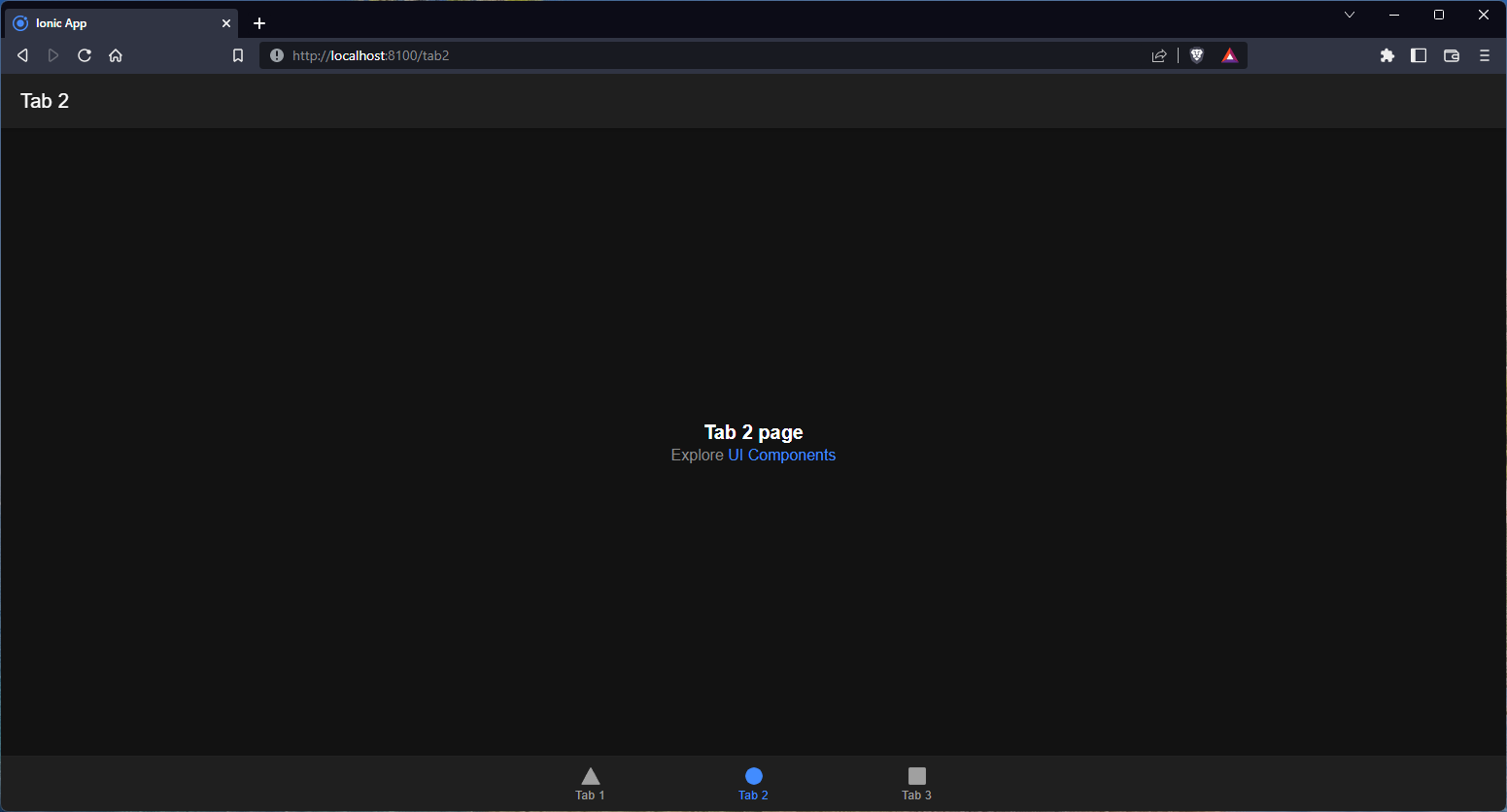The image size is (1507, 812).
Task: Open tab search dropdown chevron
Action: (1350, 15)
